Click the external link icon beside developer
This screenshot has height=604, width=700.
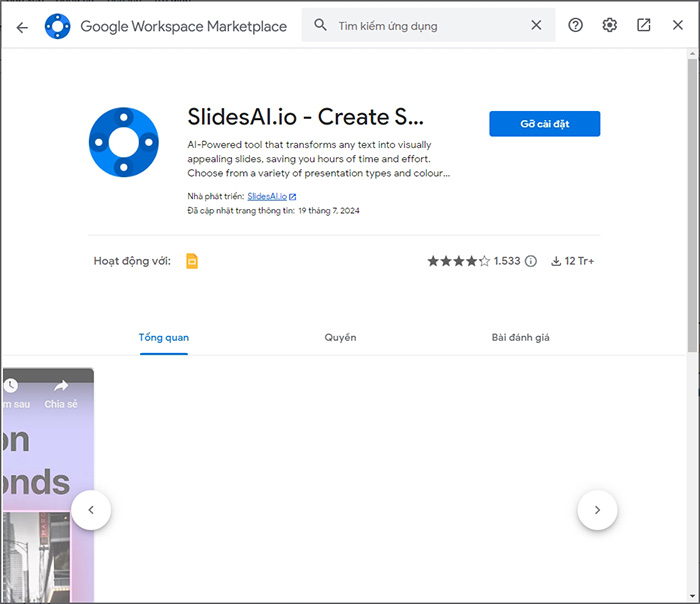[292, 196]
